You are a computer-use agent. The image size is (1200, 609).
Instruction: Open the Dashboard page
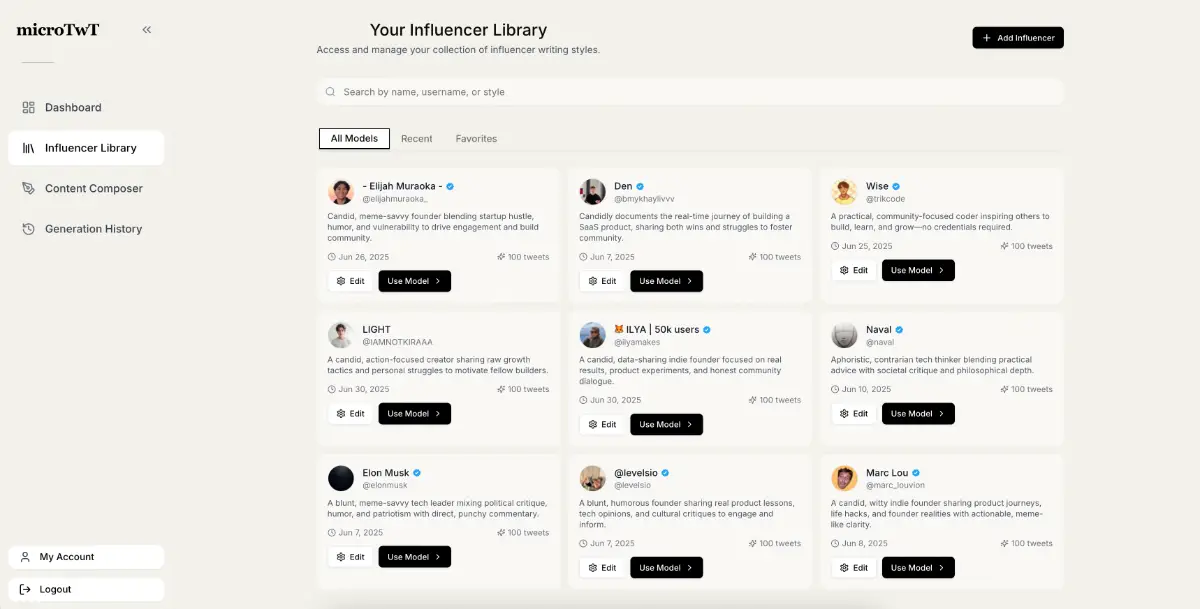coord(73,107)
